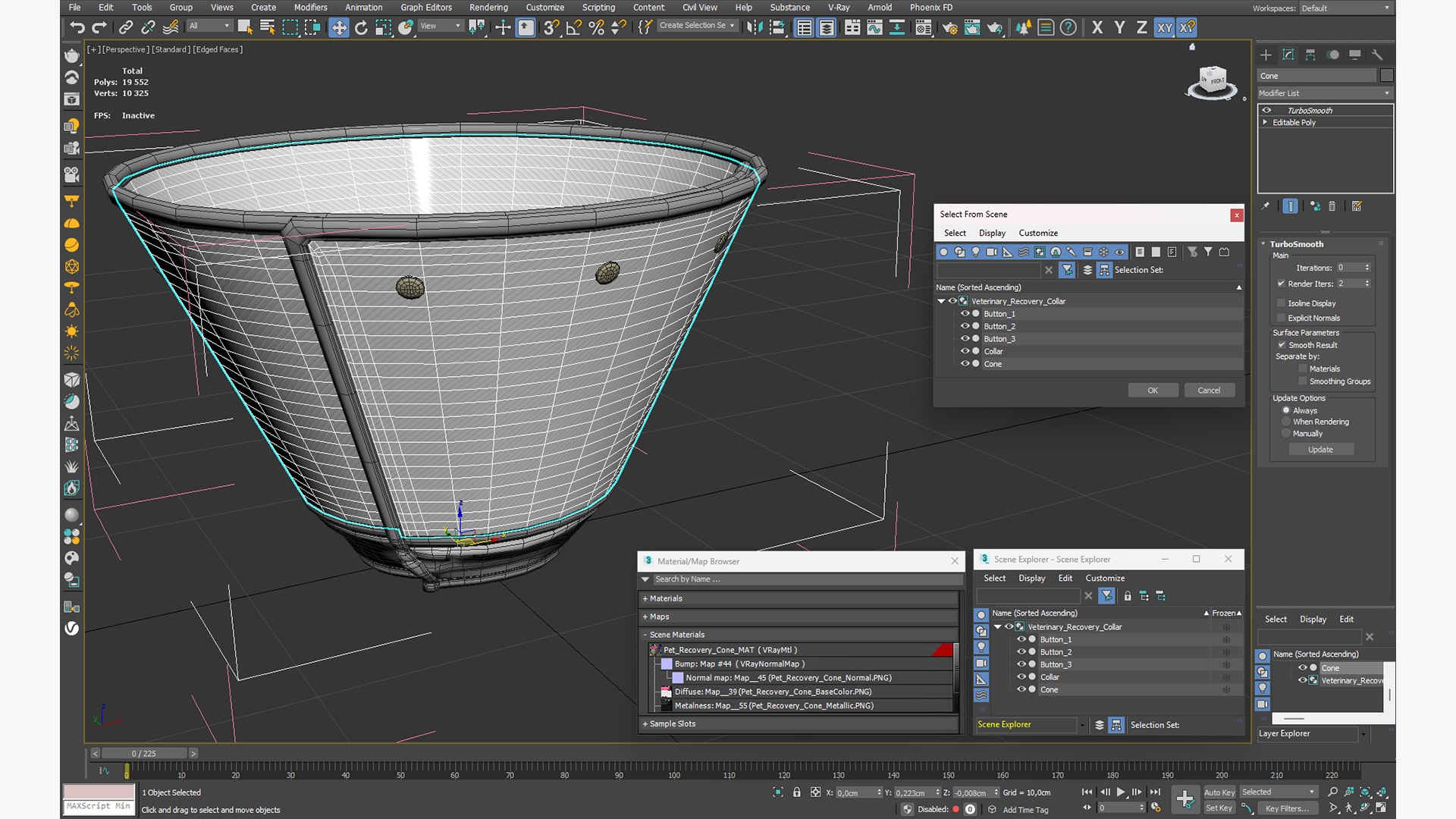Viewport: 1456px width, 819px height.
Task: Open the Graph Editors menu
Action: 426,8
